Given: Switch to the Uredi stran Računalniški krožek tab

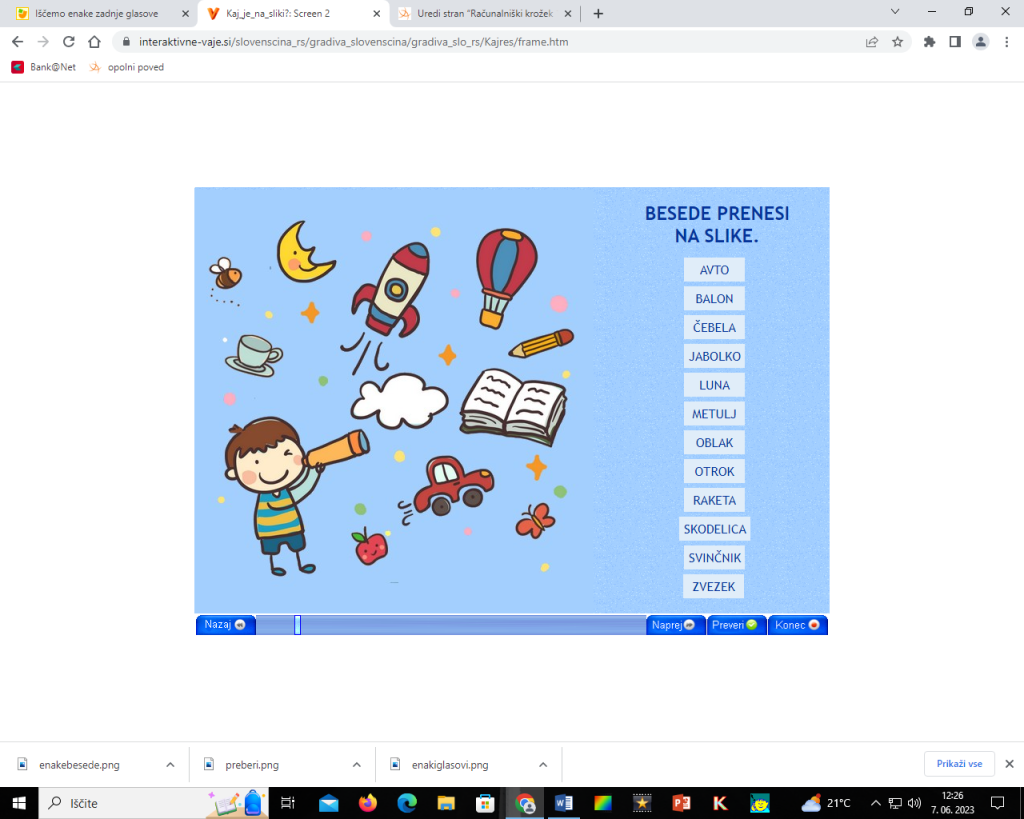Looking at the screenshot, I should [482, 13].
